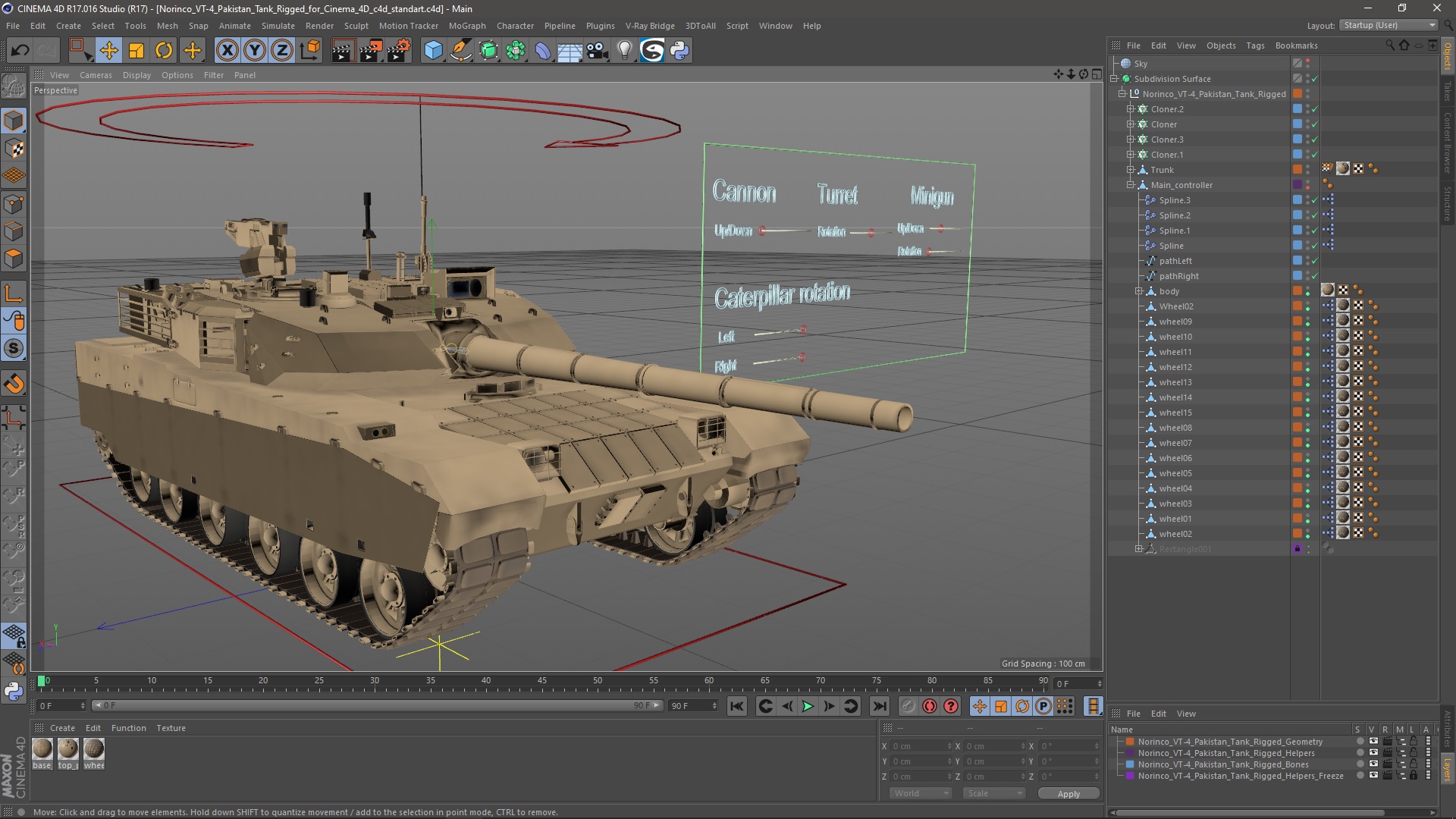
Task: Expand the Trunk object
Action: [x=1130, y=170]
